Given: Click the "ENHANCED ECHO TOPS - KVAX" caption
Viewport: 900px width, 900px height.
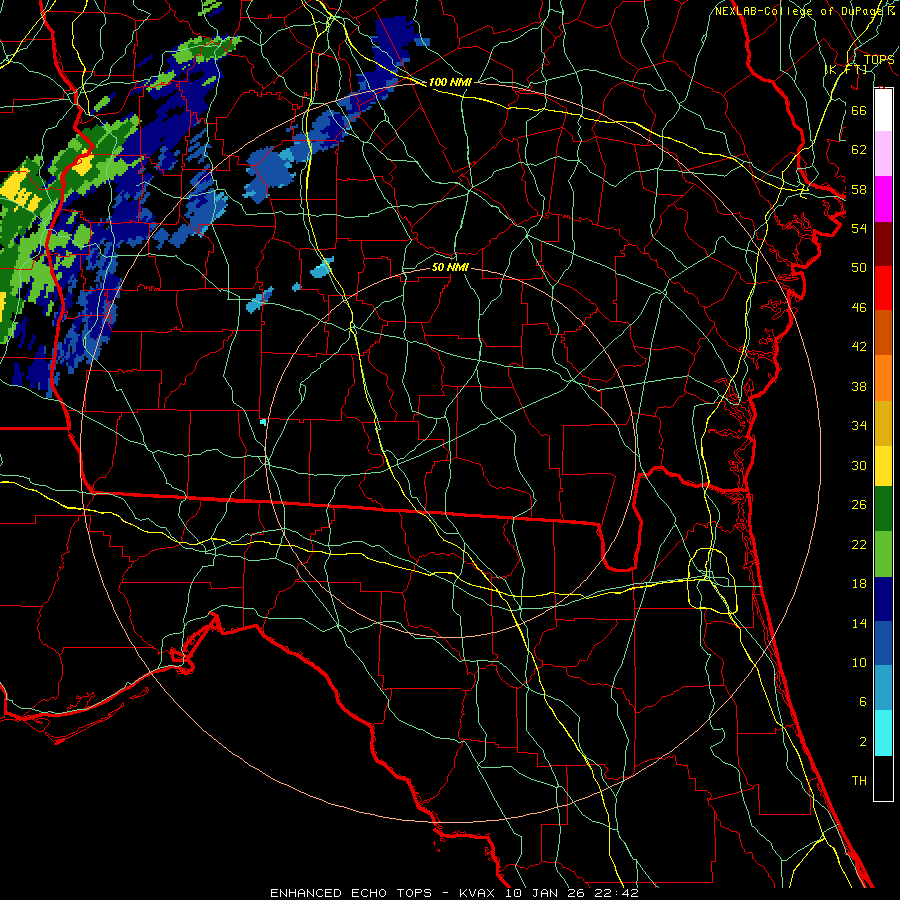Looking at the screenshot, I should point(384,893).
